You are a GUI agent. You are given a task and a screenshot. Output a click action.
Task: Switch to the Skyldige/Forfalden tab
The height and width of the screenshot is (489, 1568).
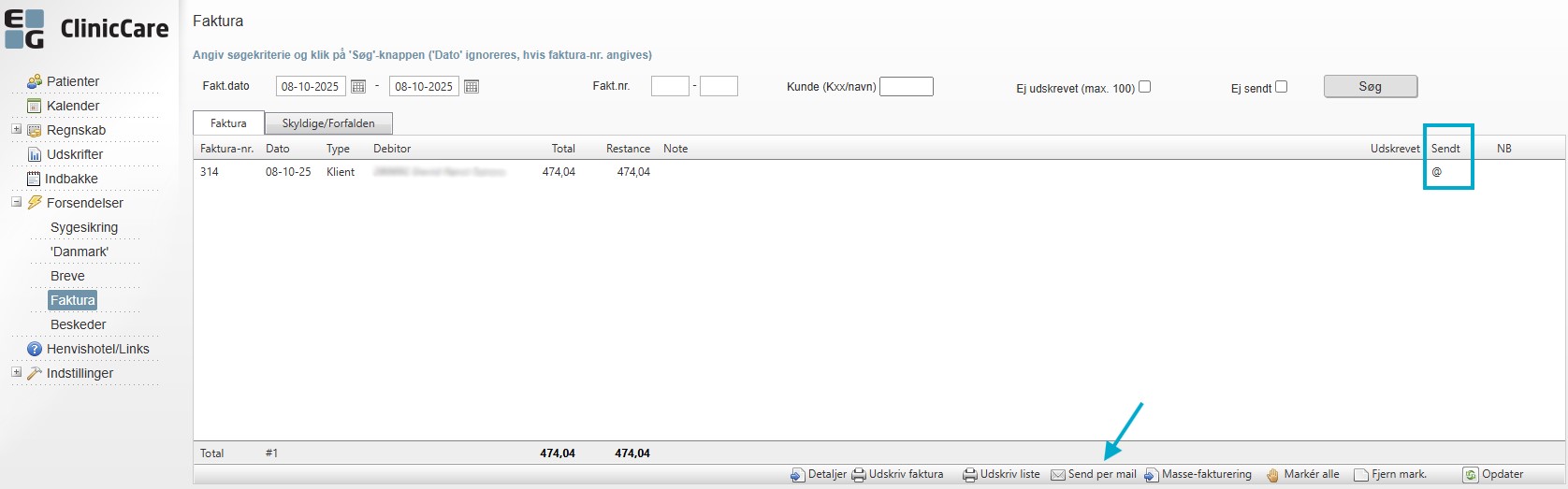pos(328,123)
